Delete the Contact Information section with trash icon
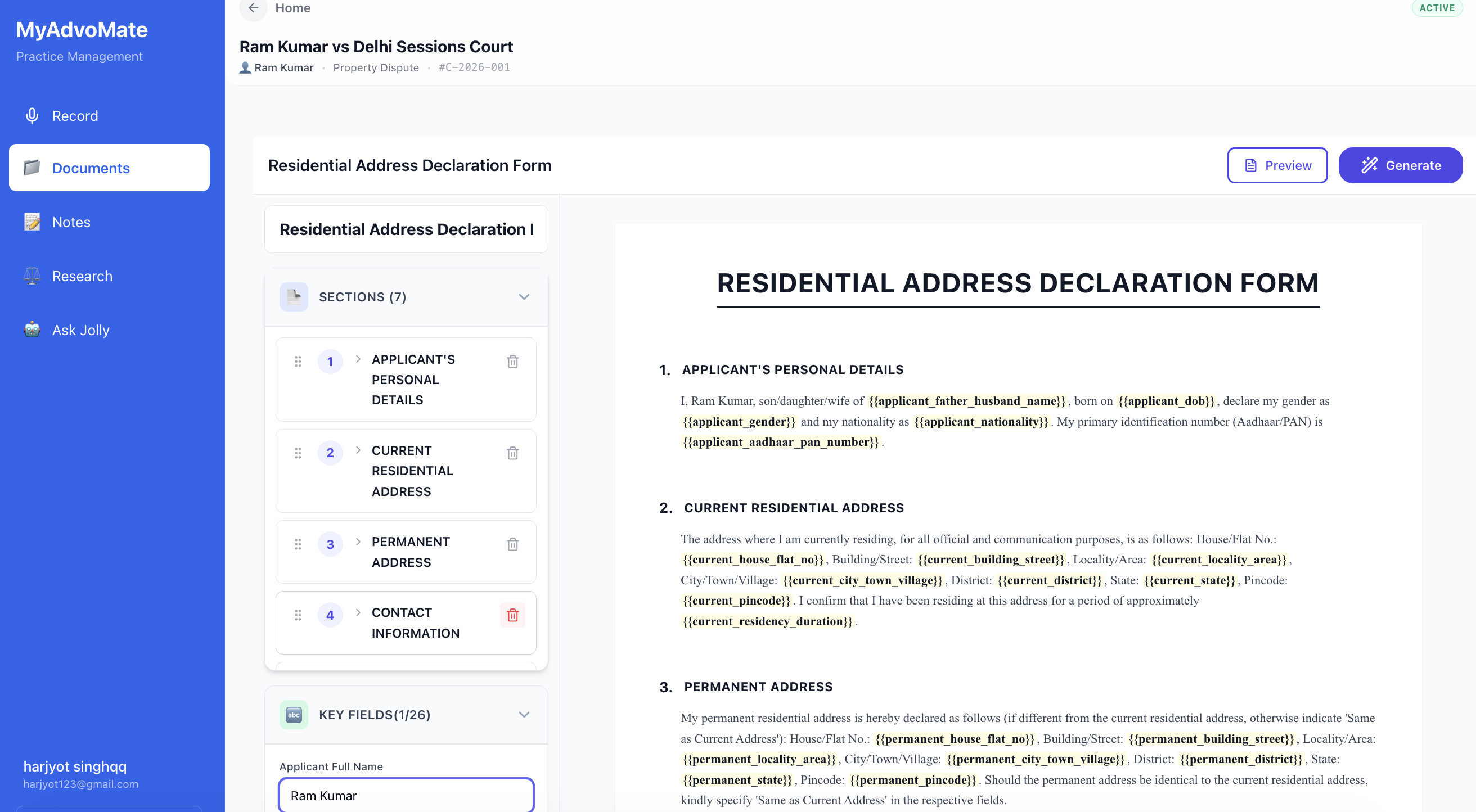Screen dimensions: 1476x812 tap(512, 615)
